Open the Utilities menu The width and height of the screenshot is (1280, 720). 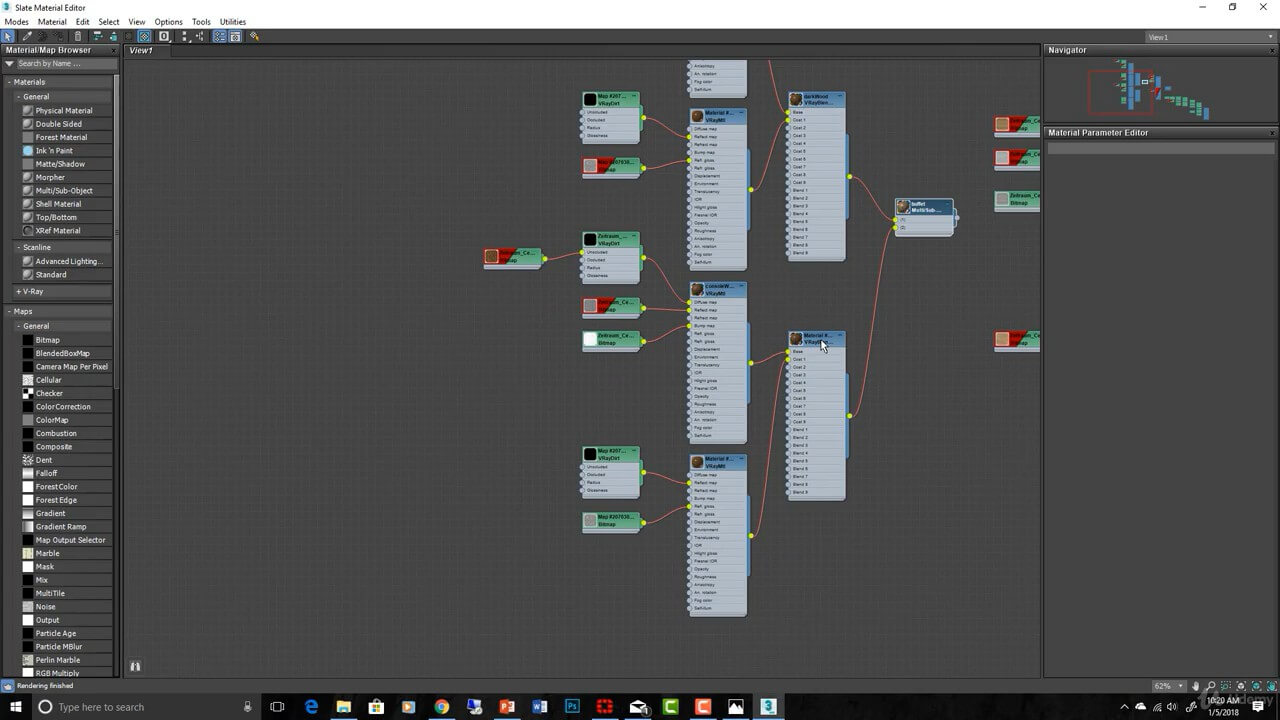[233, 21]
